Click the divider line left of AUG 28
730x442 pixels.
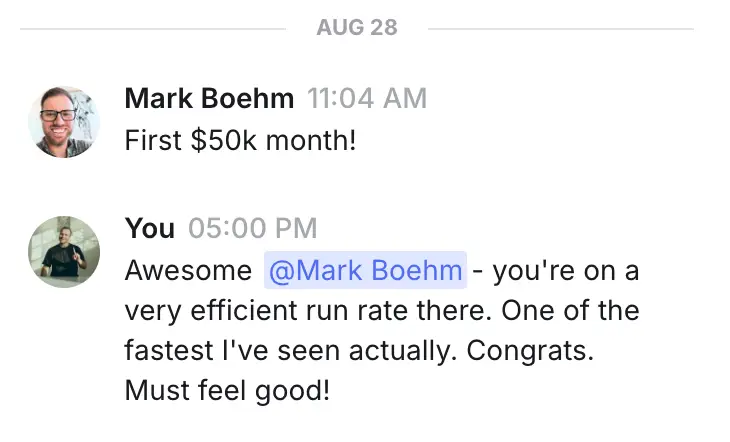click(153, 29)
